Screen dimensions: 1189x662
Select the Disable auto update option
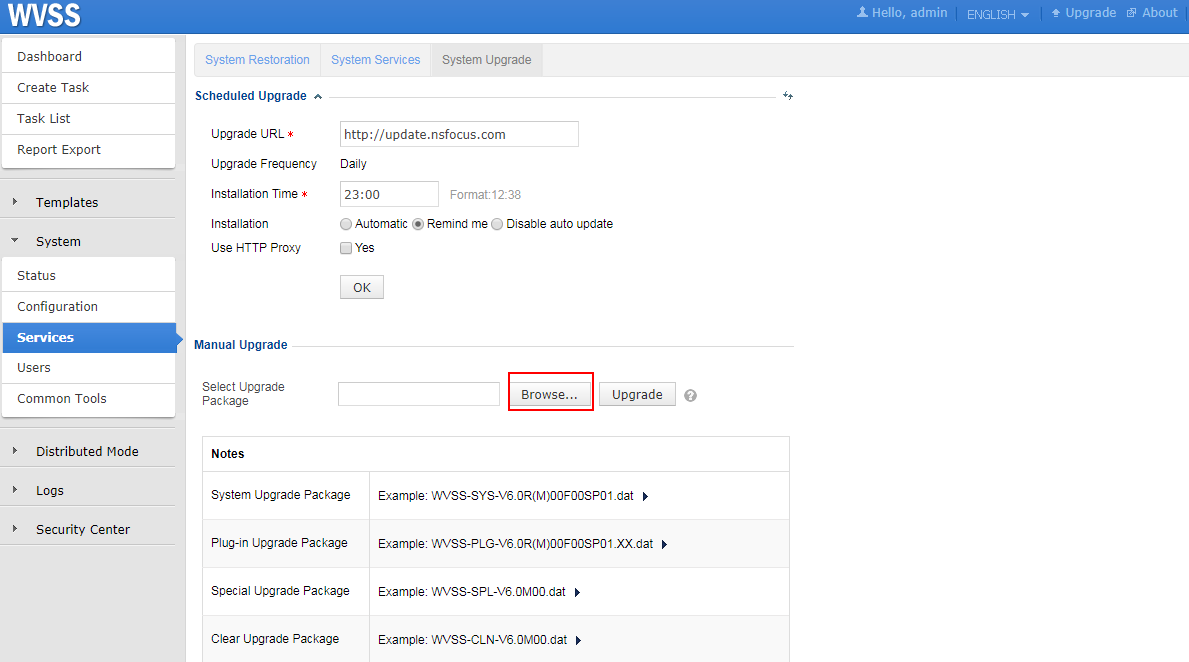[497, 224]
